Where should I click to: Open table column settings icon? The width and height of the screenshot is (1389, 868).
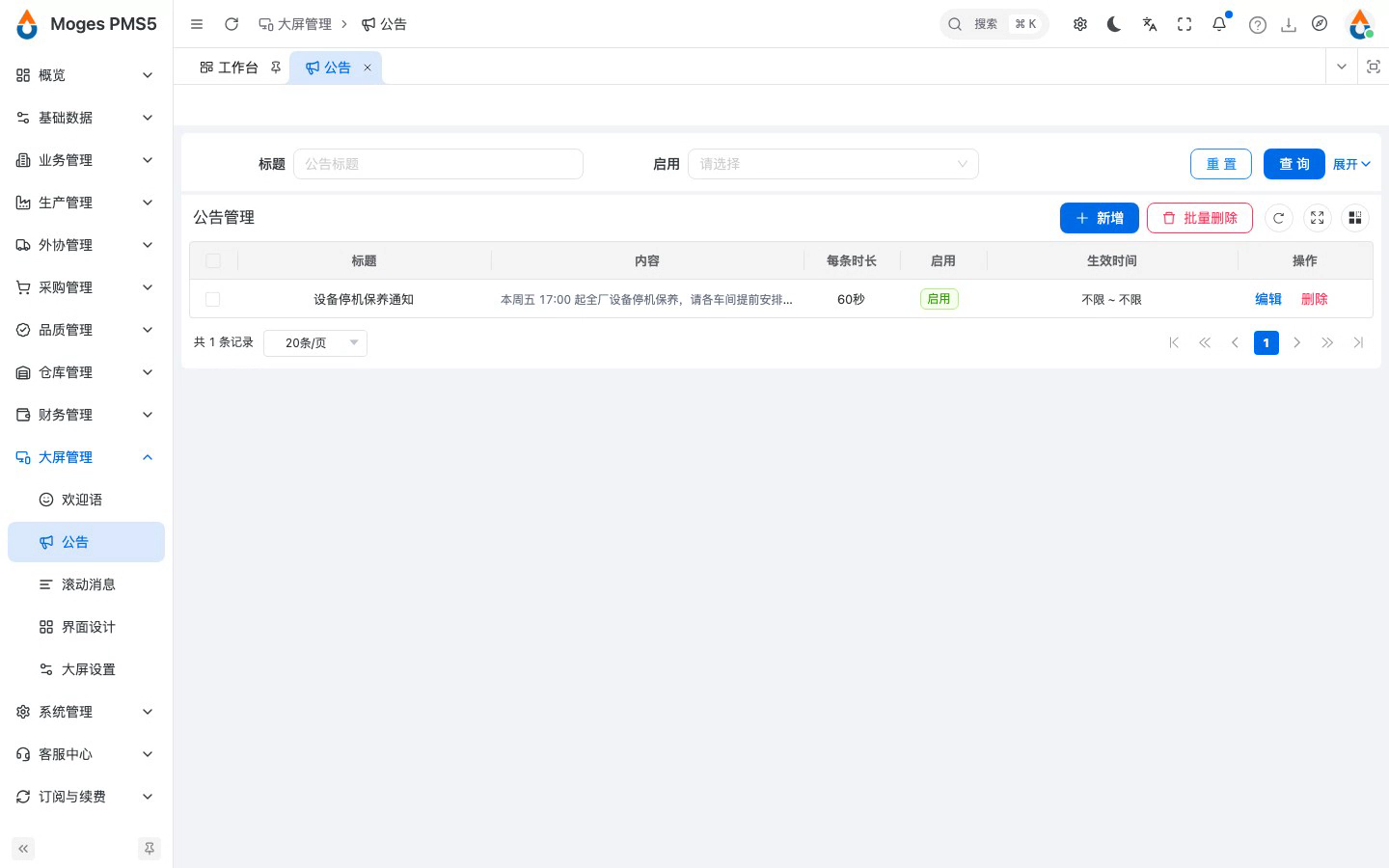pos(1355,218)
